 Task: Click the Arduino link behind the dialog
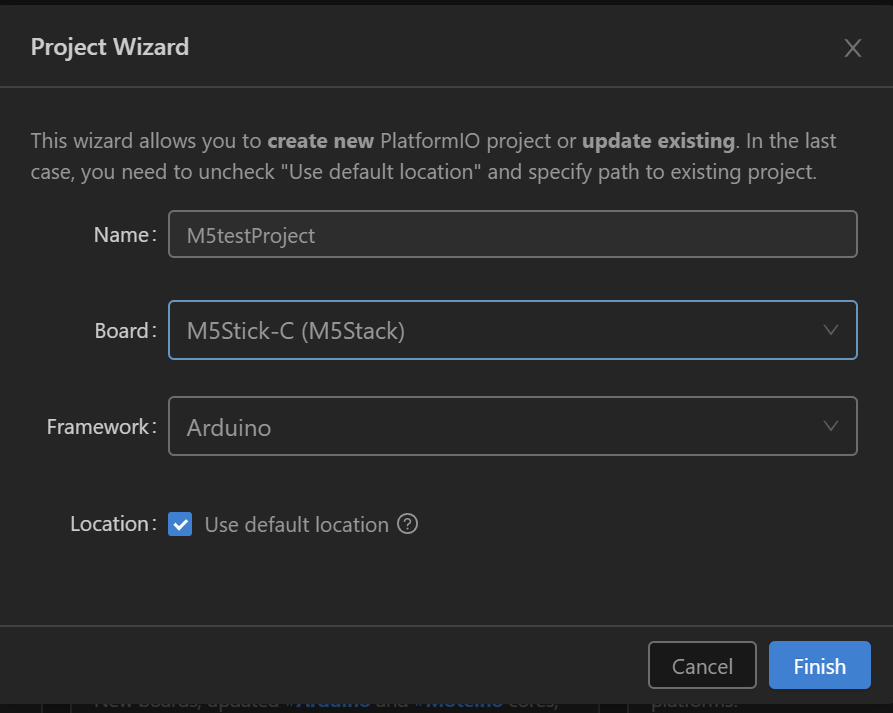coord(331,703)
